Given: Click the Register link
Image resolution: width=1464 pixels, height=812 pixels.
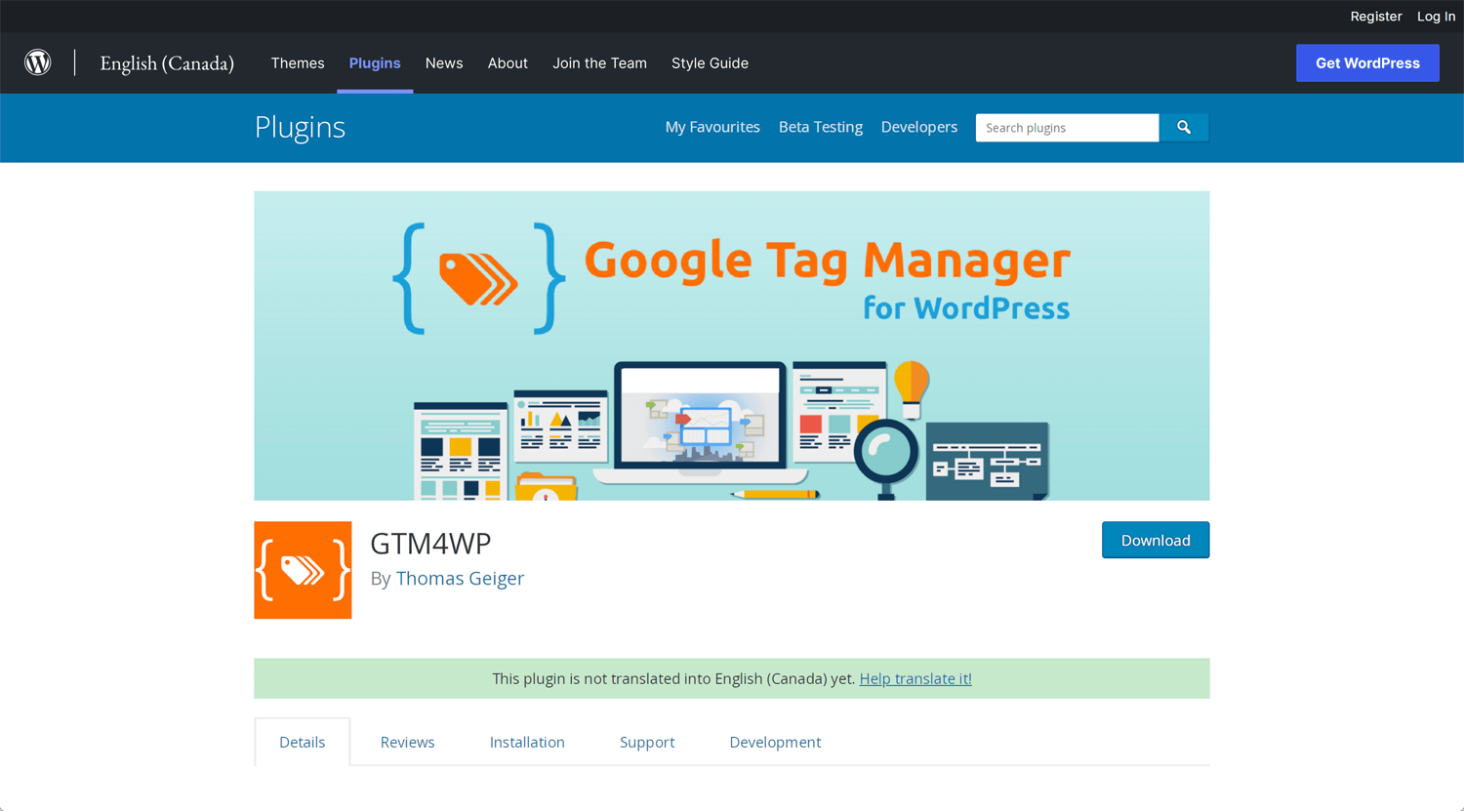Looking at the screenshot, I should pos(1375,17).
